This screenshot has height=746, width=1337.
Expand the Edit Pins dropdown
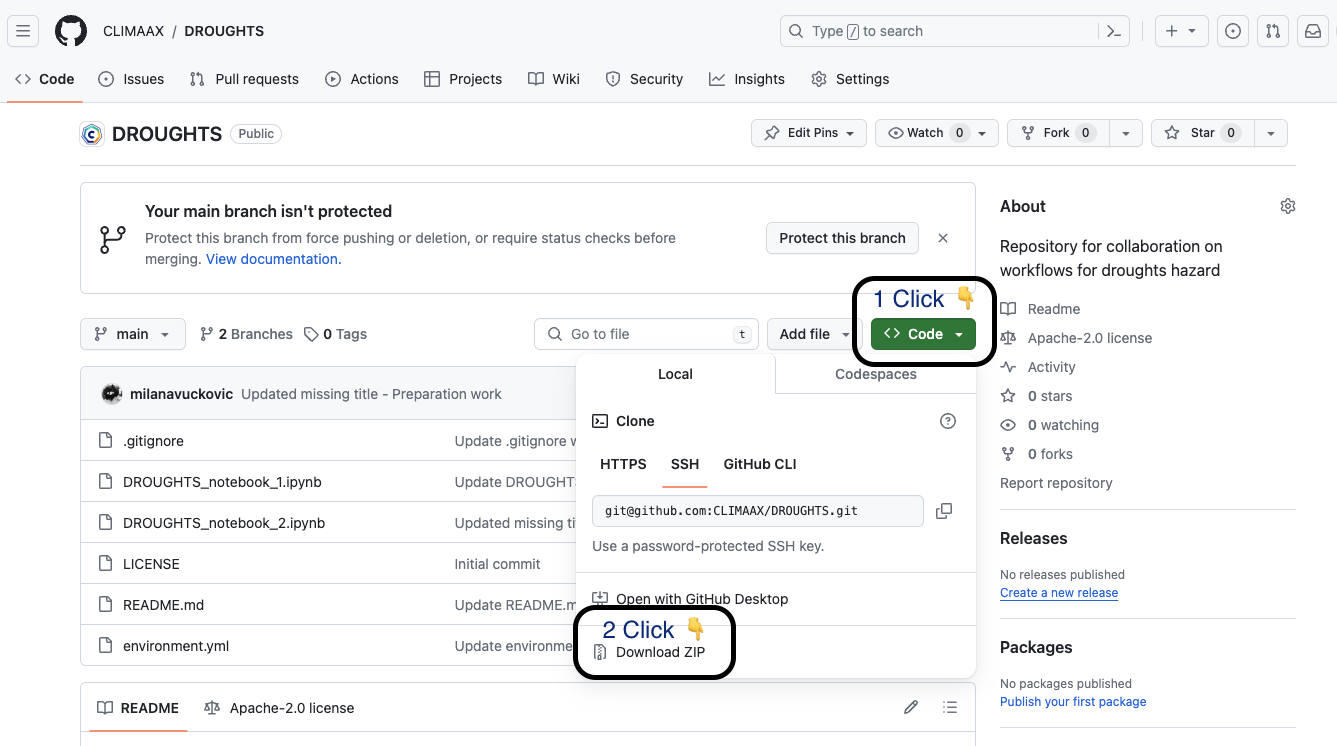809,133
